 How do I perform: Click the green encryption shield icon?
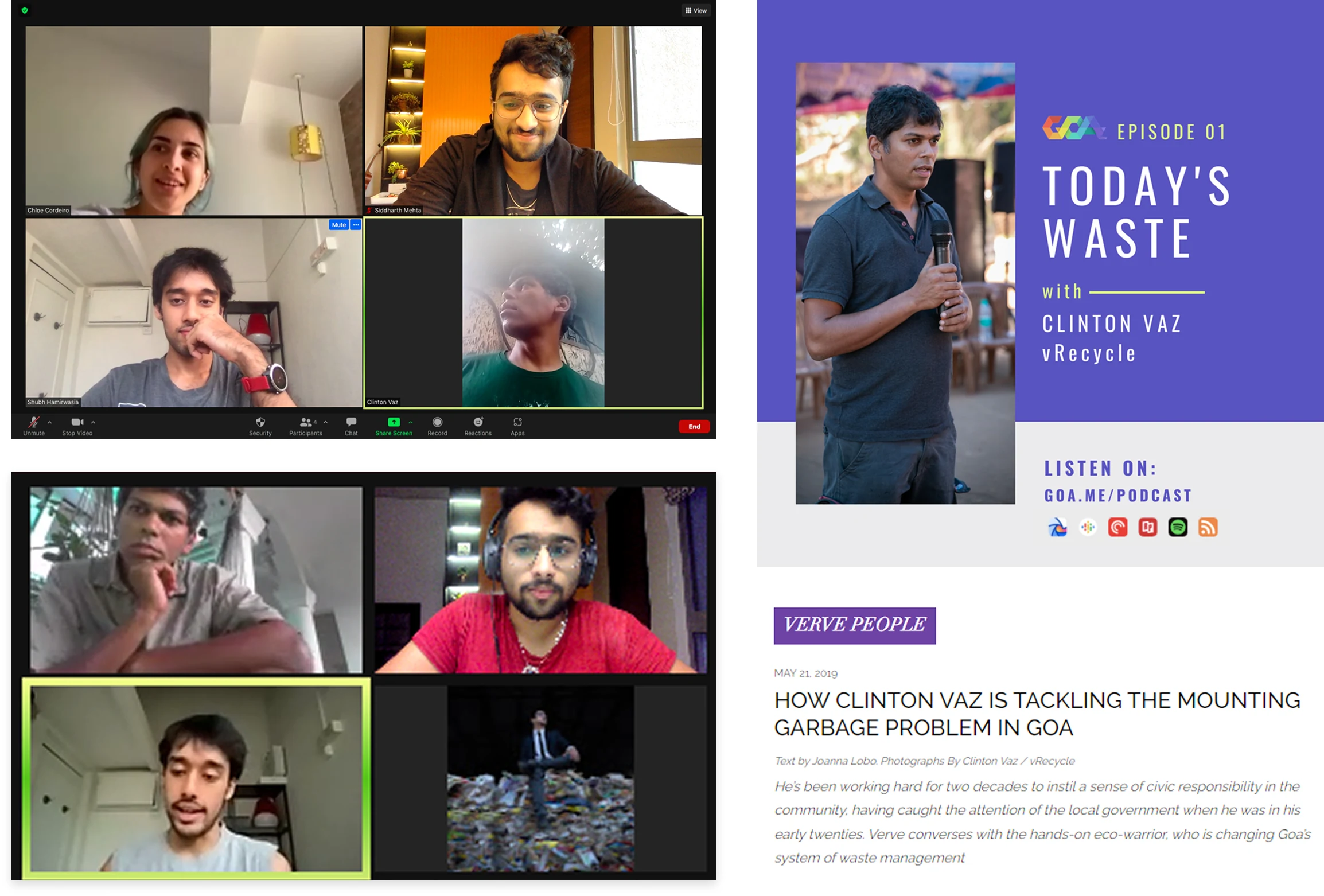[25, 10]
